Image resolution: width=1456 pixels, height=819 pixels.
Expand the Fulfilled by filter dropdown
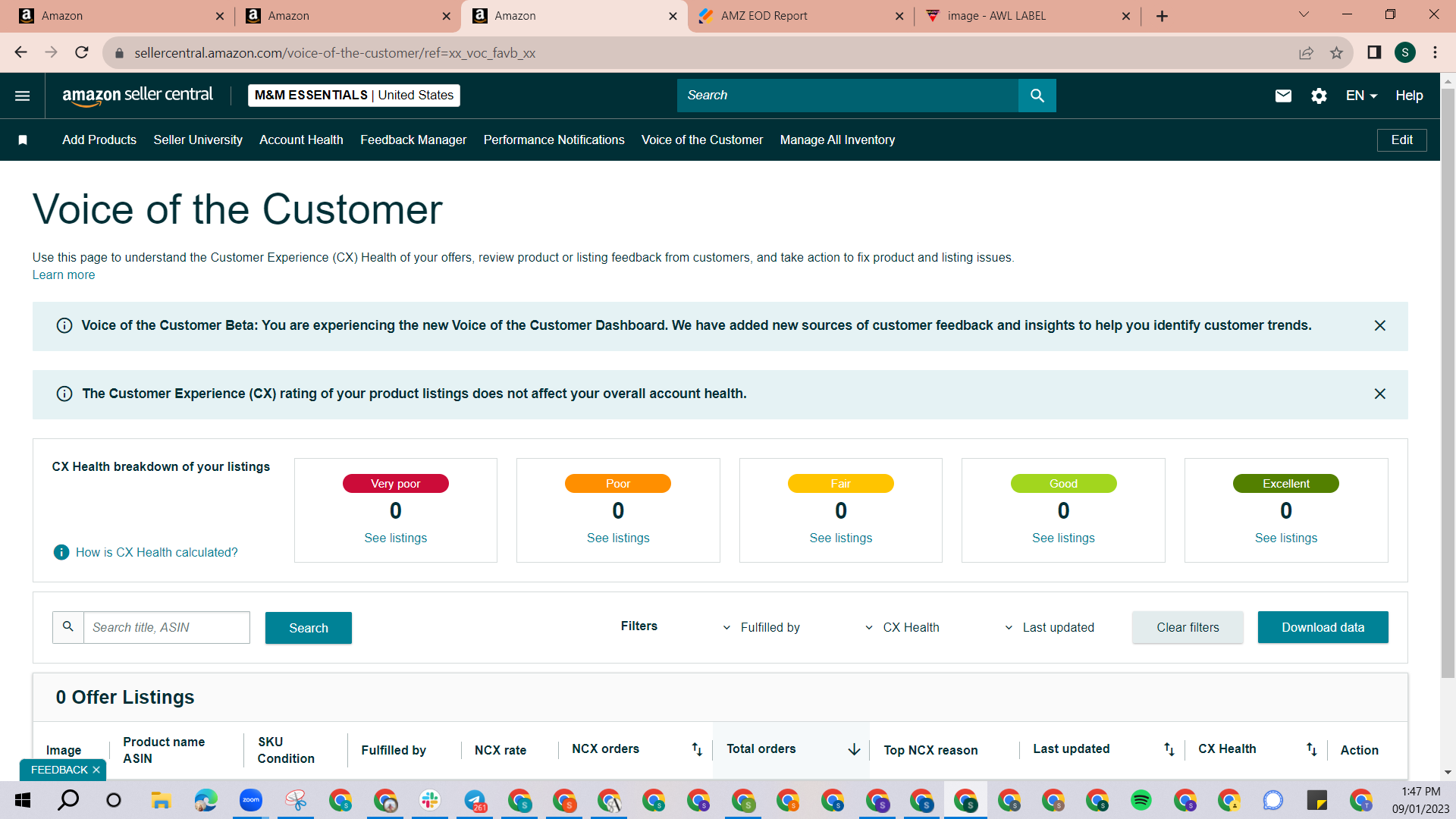click(761, 627)
